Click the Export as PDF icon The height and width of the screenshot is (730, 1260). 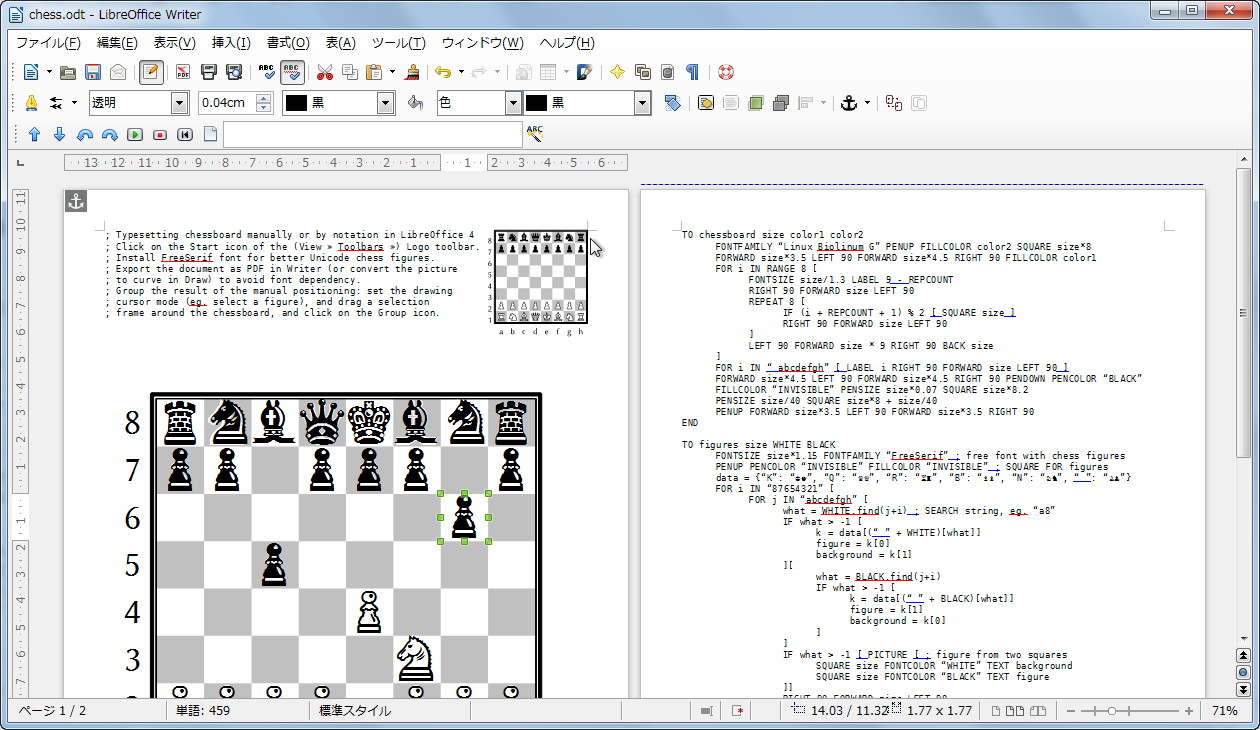coord(183,72)
